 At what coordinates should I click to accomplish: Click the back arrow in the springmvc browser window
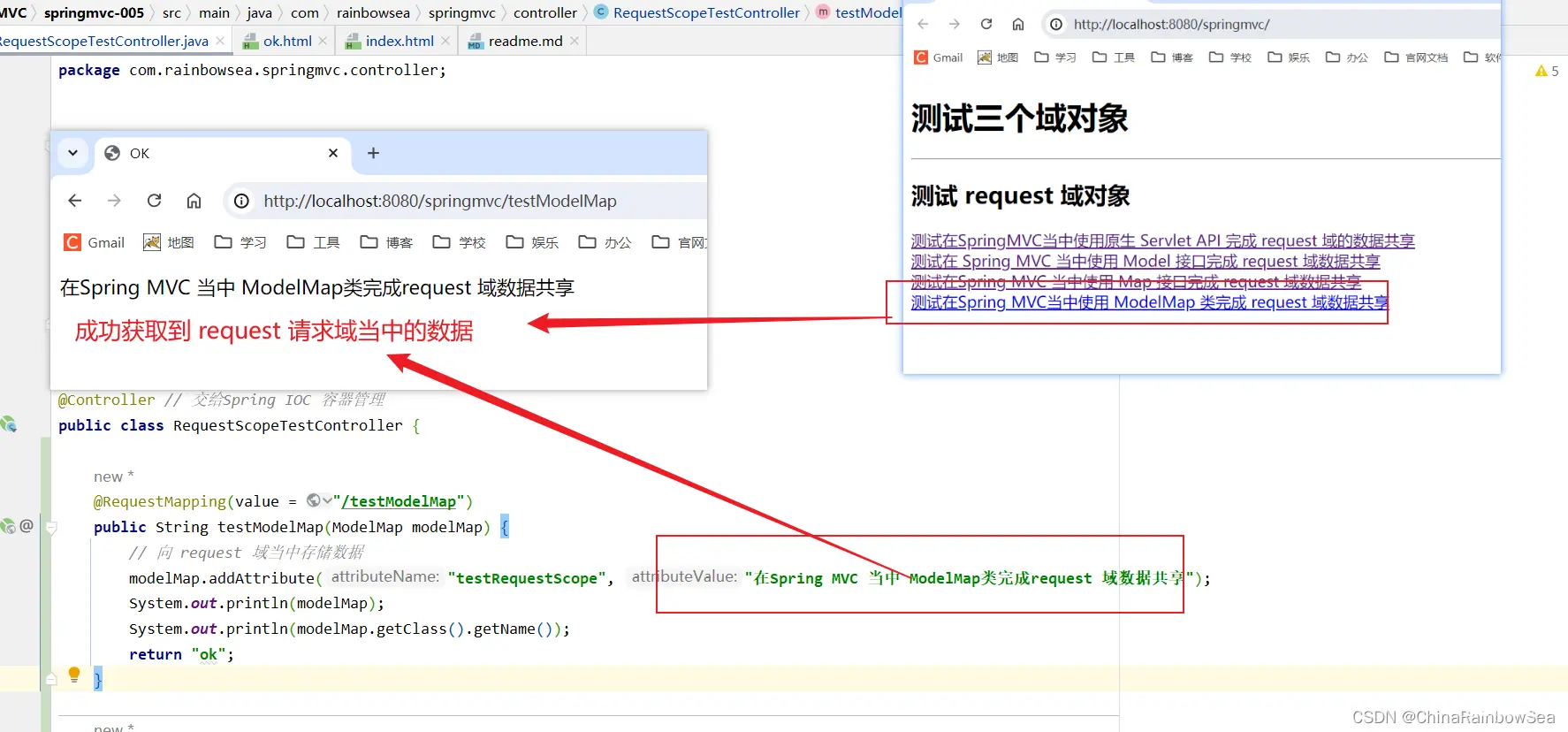point(923,24)
